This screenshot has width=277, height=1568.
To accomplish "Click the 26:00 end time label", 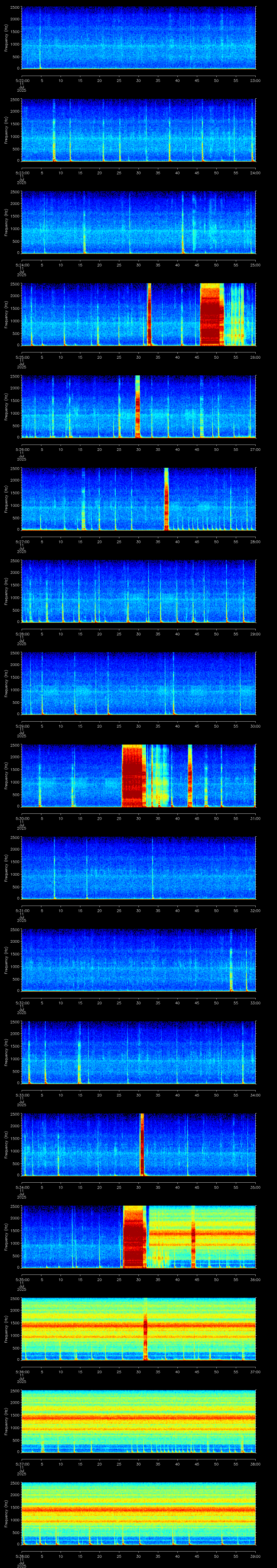I will tap(255, 357).
